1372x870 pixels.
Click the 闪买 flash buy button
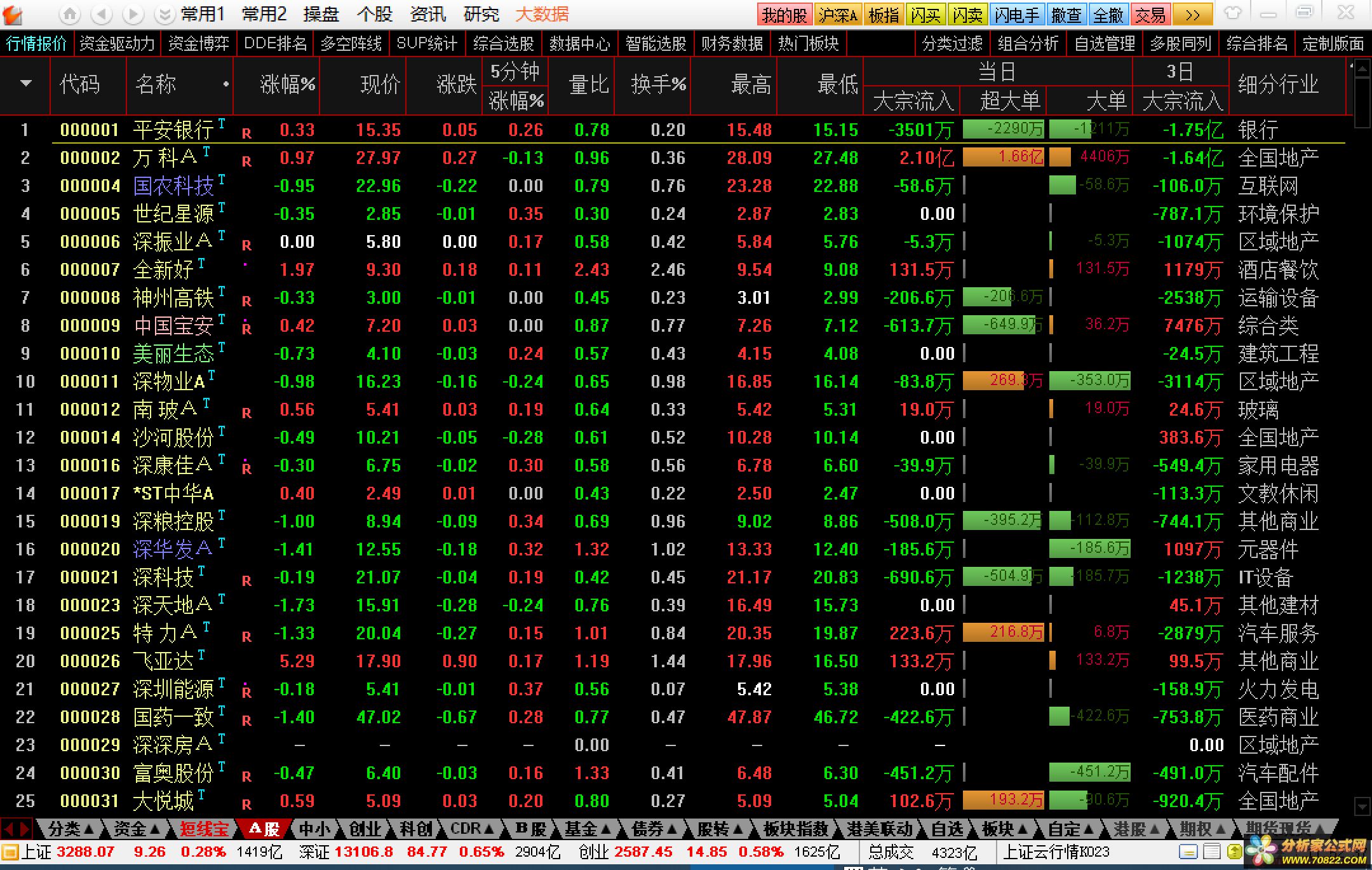[925, 14]
